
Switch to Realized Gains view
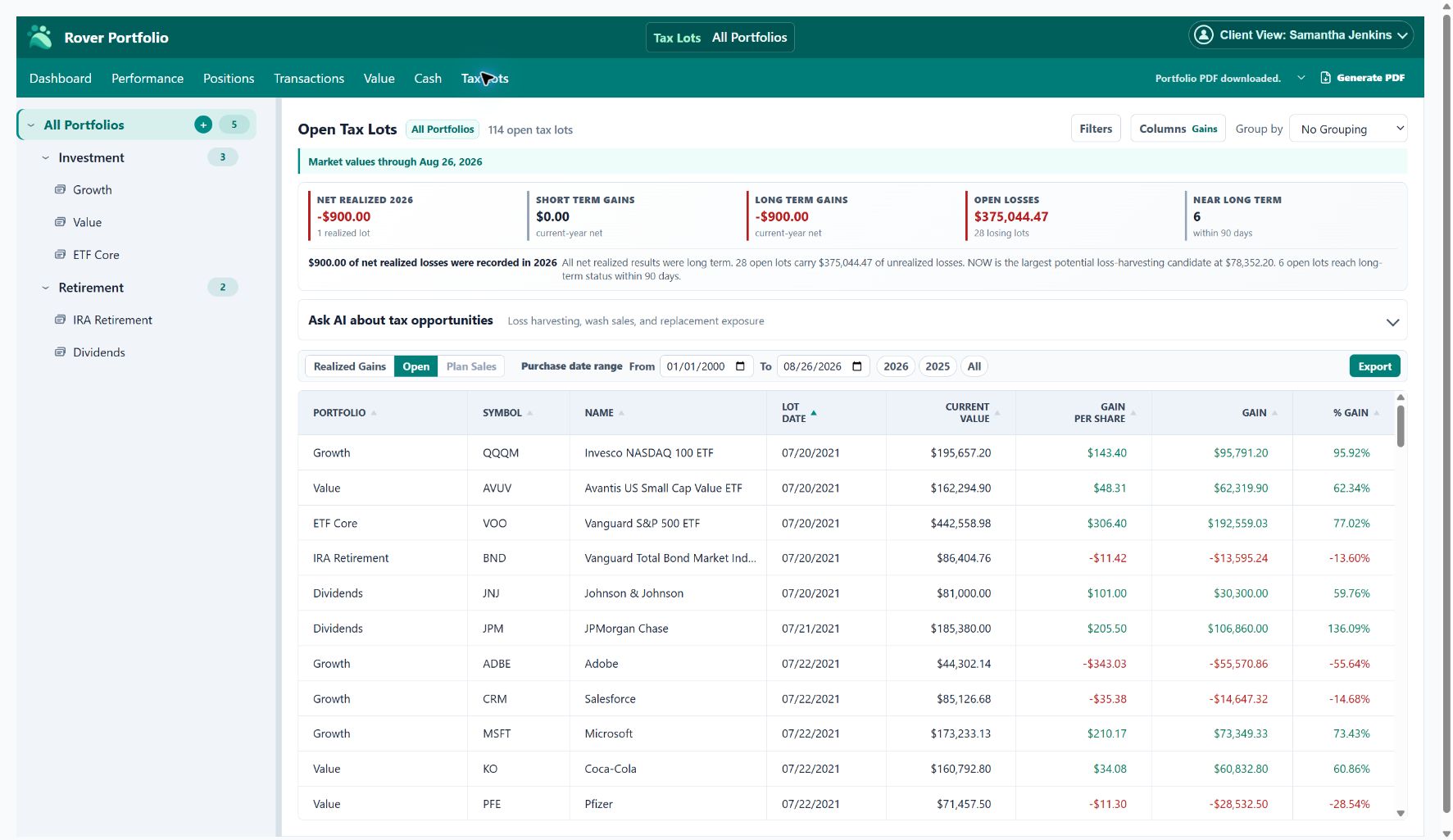tap(349, 366)
